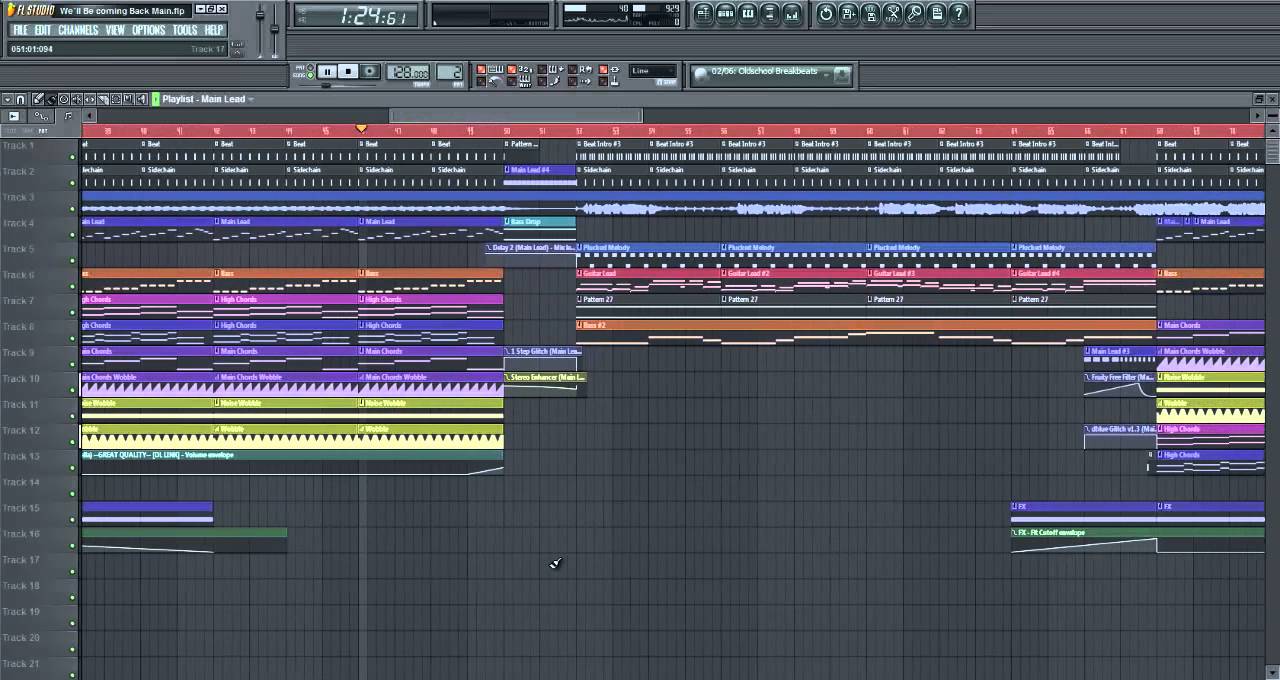
Task: Save a new version of the project
Action: pyautogui.click(x=848, y=13)
